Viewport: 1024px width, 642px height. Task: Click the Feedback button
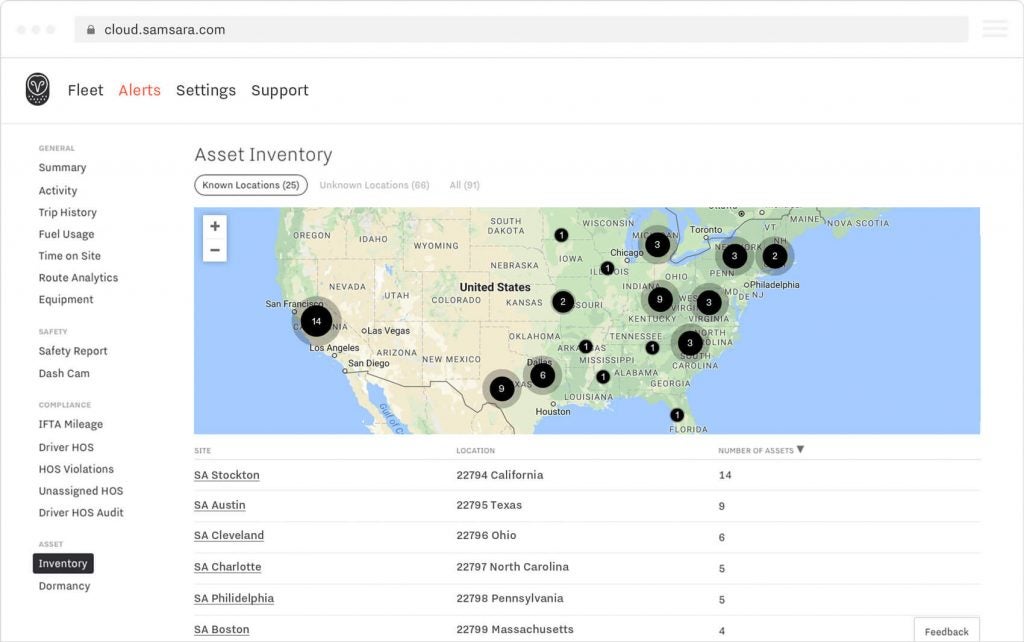point(946,631)
